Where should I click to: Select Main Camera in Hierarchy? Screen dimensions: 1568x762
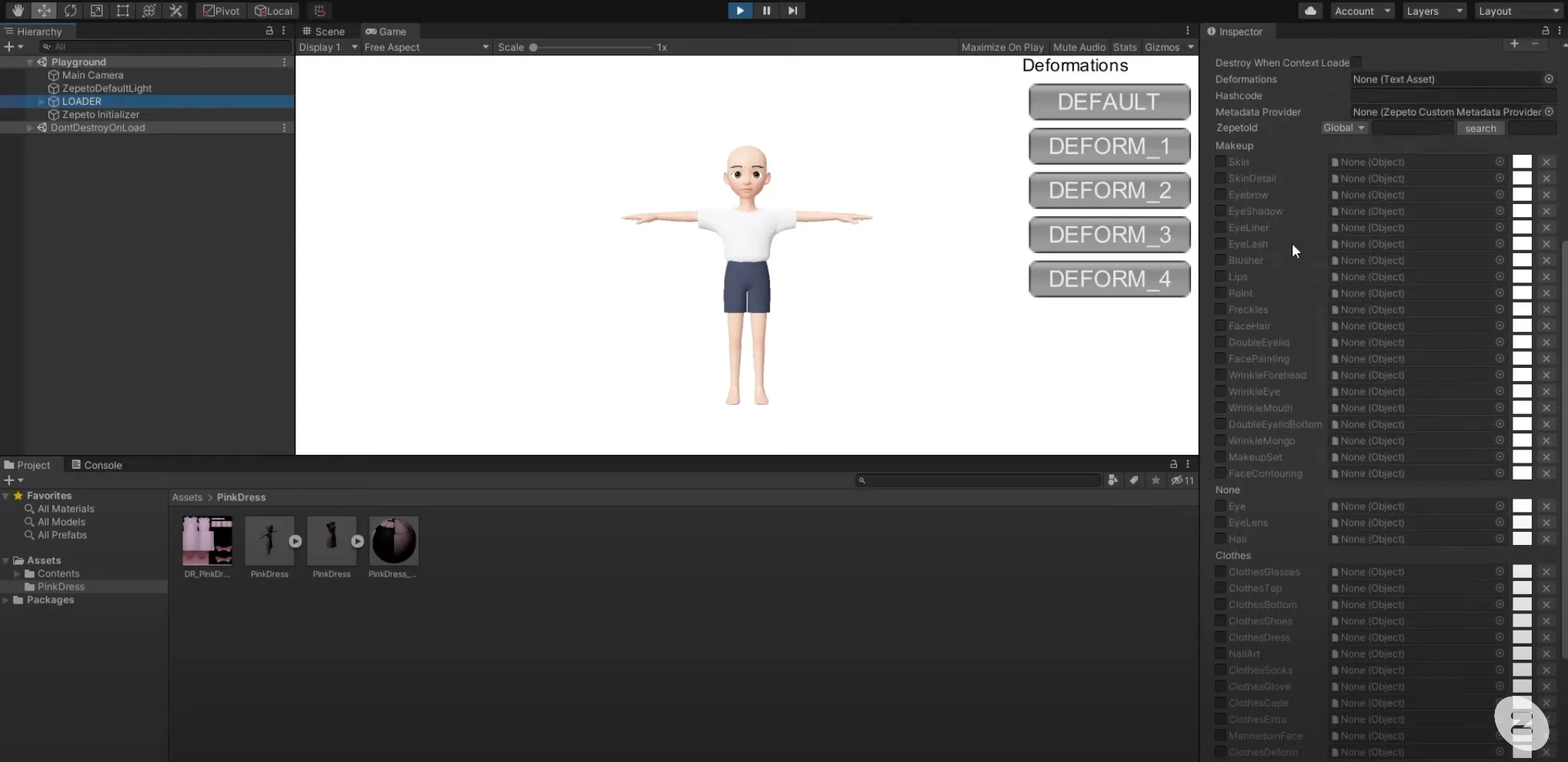tap(92, 75)
